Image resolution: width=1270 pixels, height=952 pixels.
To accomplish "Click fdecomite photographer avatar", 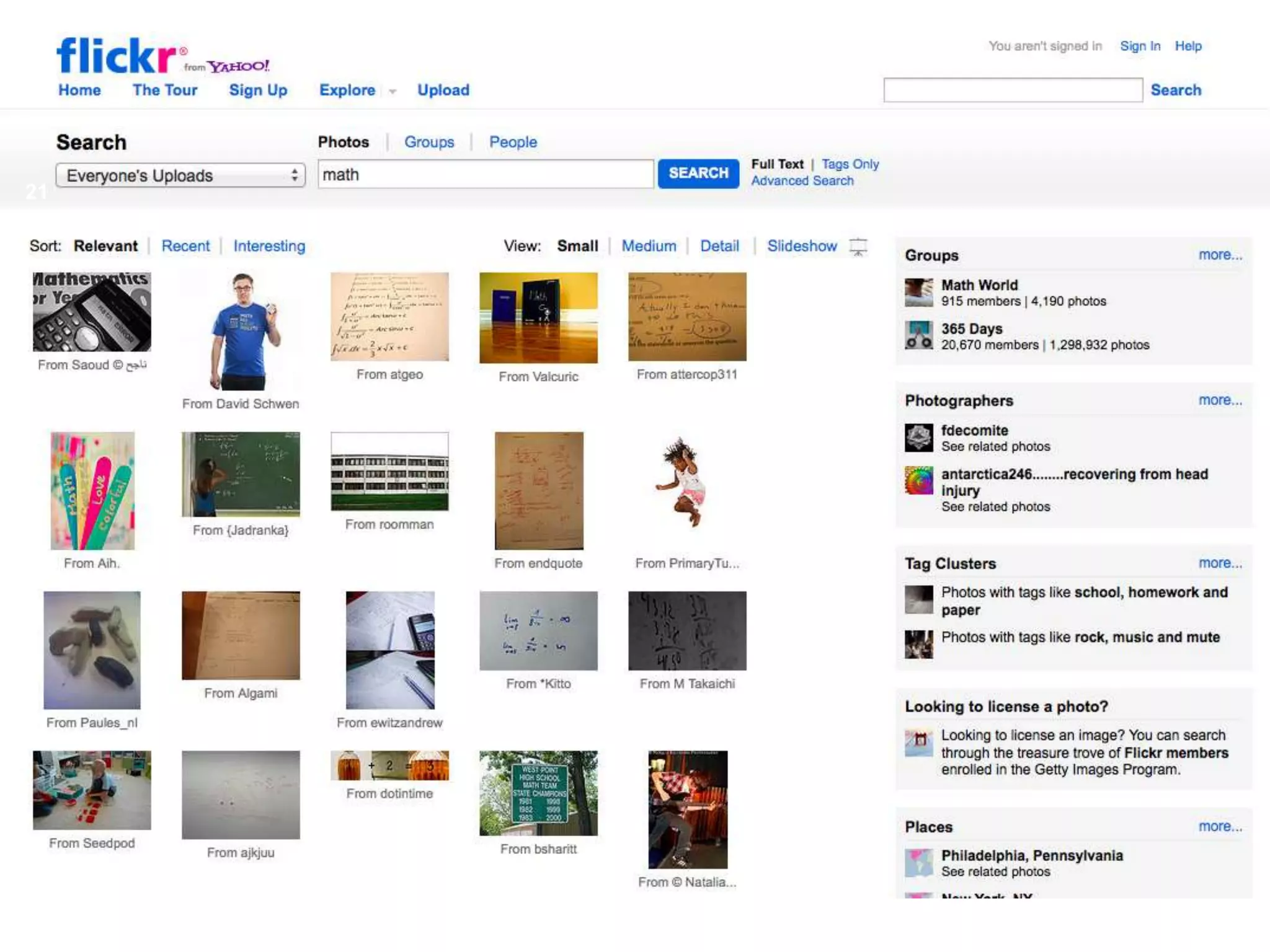I will click(x=918, y=438).
